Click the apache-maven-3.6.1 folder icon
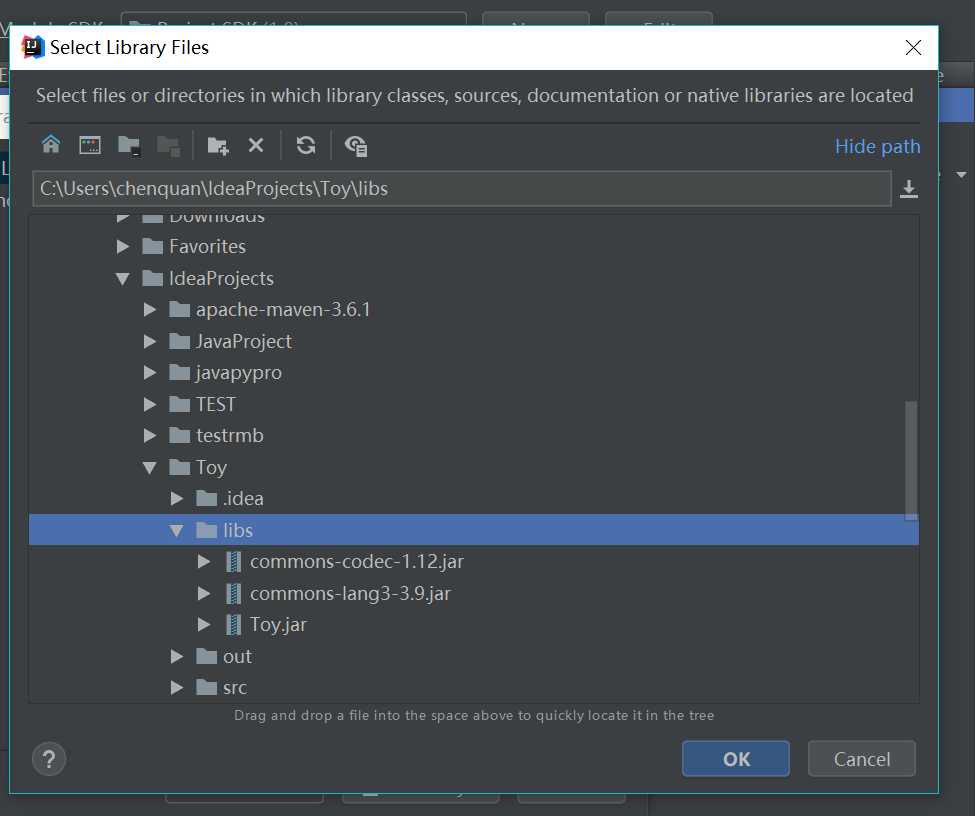975x816 pixels. [x=179, y=309]
